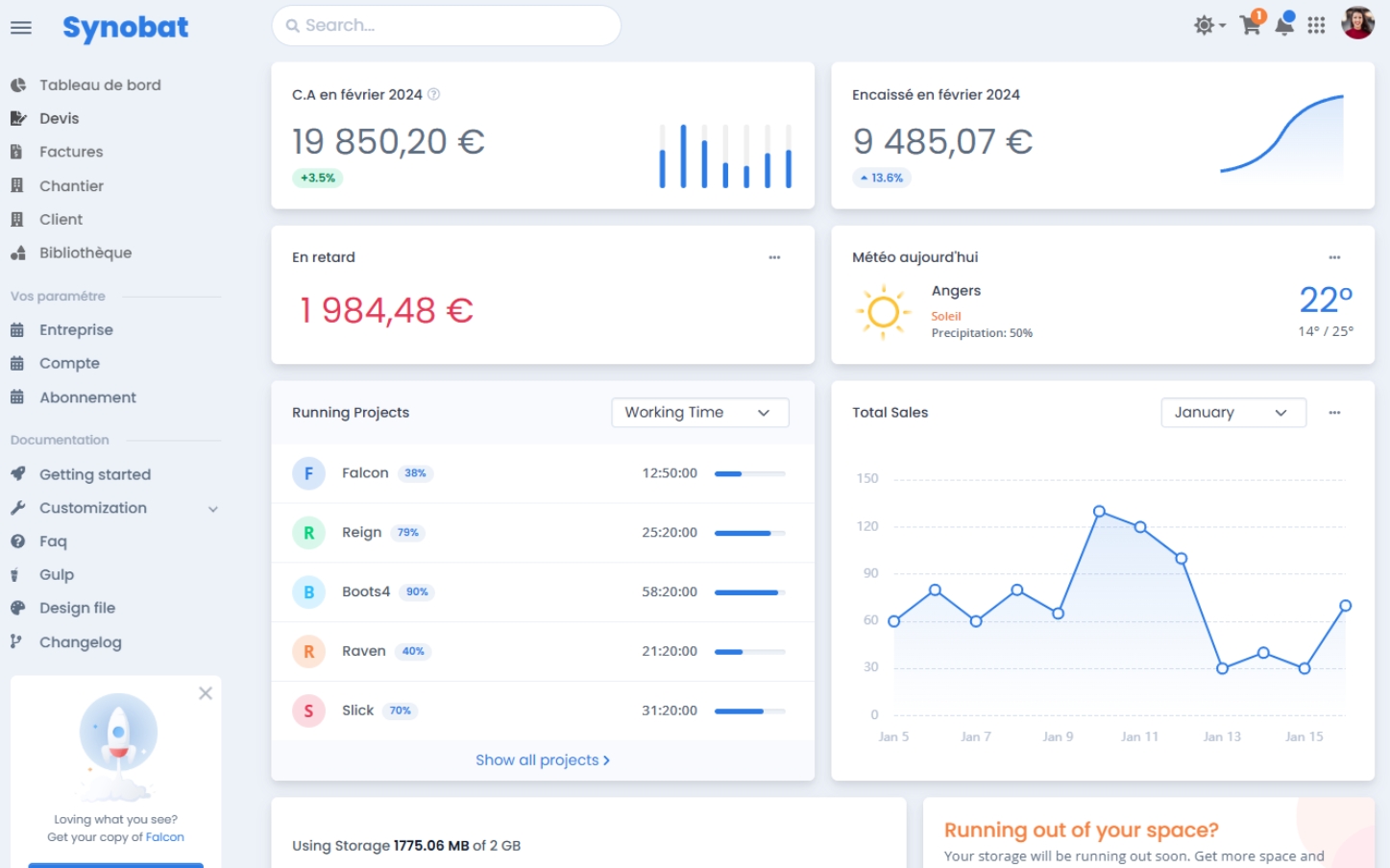Viewport: 1390px width, 868px height.
Task: Open the En retard card options menu
Action: tap(774, 257)
